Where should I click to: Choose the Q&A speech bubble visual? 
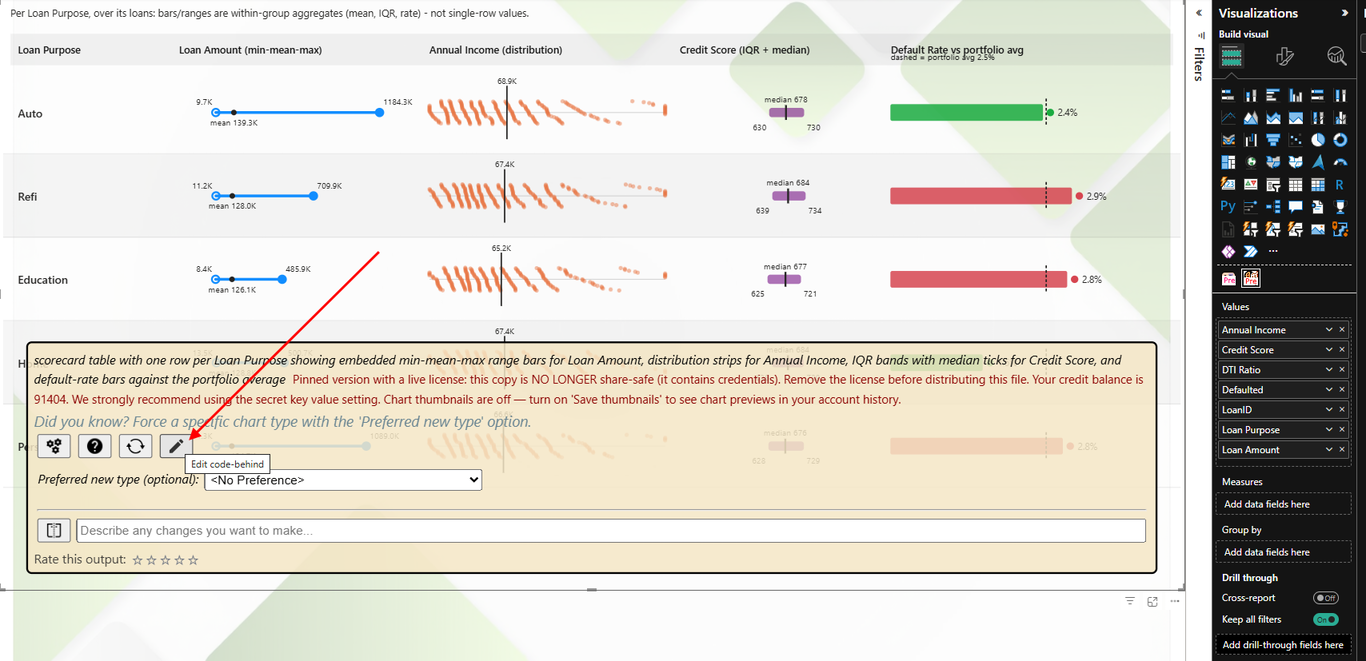click(1296, 207)
